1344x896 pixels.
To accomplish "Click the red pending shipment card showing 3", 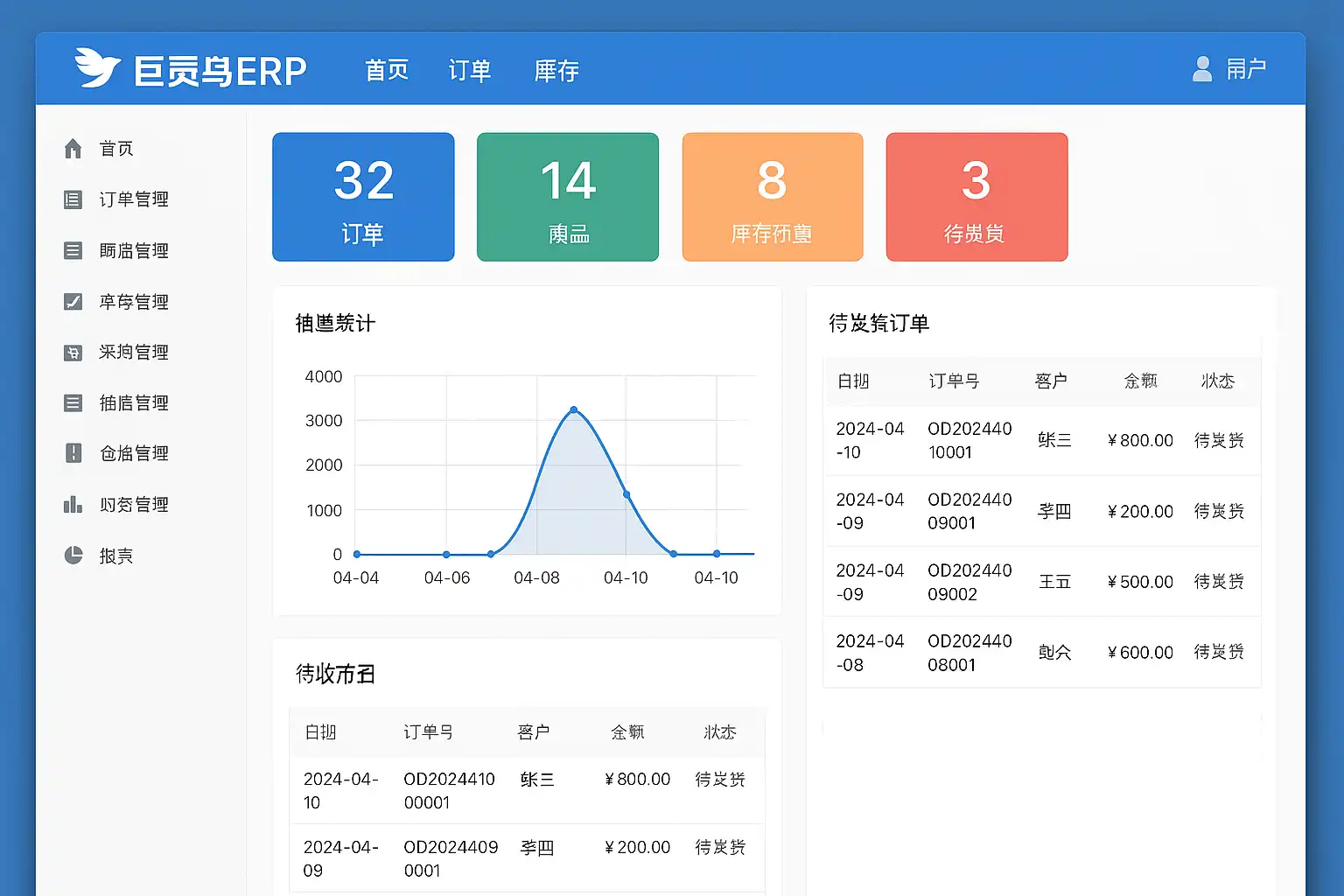I will [976, 197].
